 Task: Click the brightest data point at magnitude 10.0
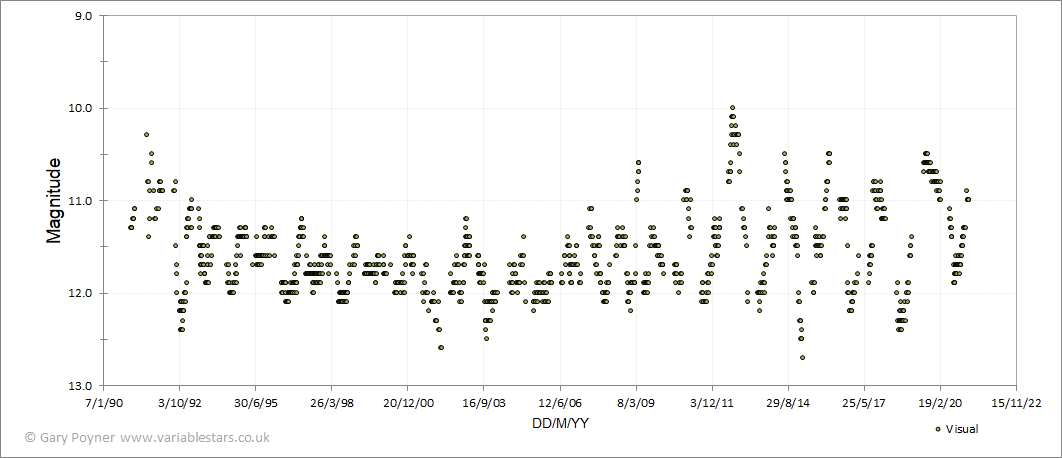(x=732, y=108)
